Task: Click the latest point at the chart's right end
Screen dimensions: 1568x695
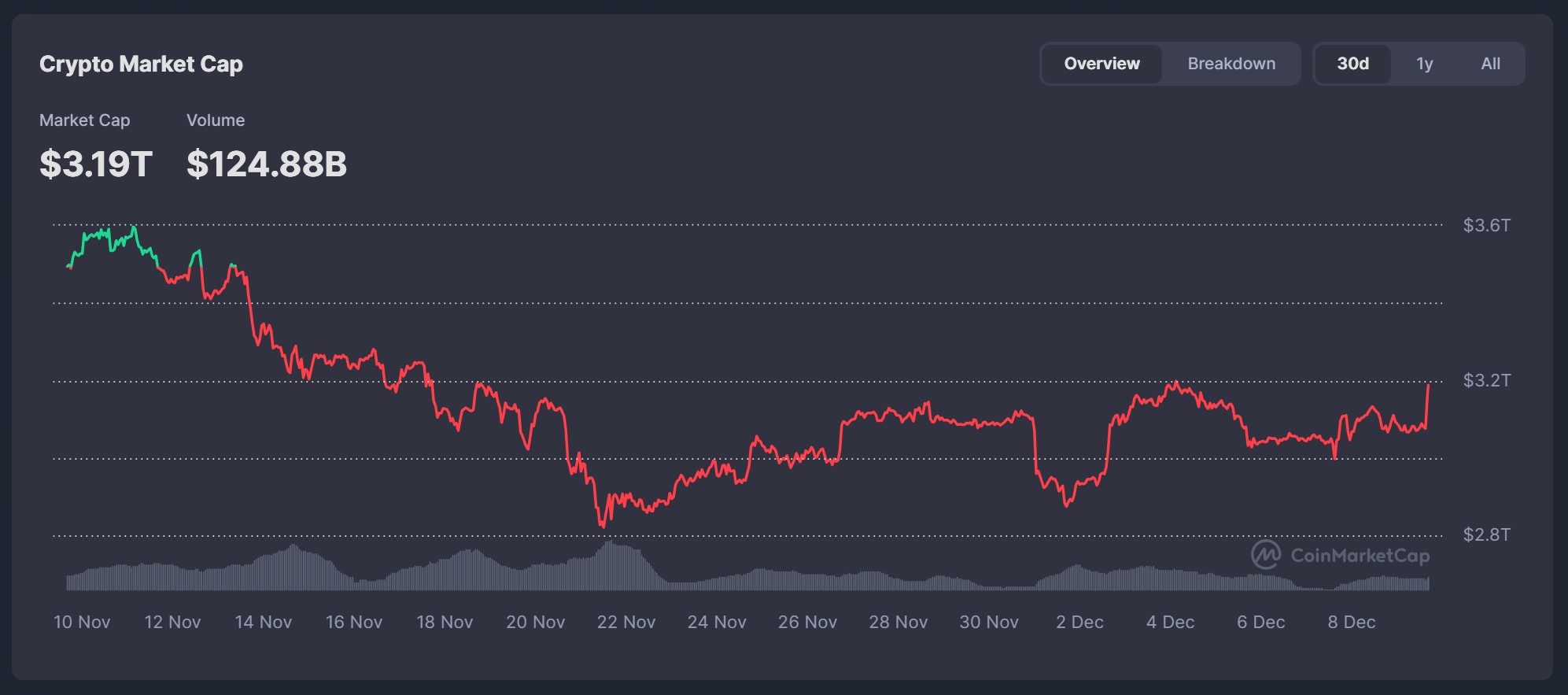Action: click(x=1428, y=385)
